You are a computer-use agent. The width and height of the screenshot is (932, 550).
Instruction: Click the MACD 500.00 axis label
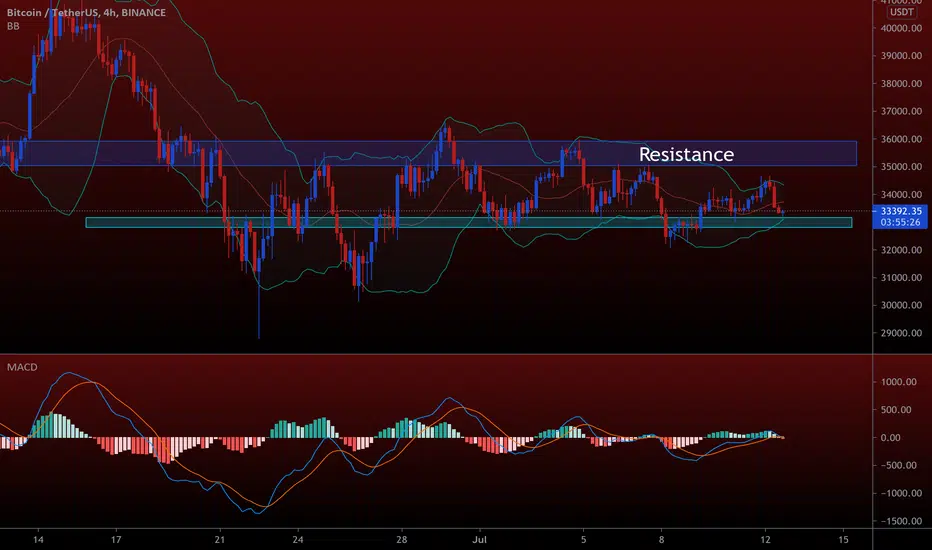(896, 410)
